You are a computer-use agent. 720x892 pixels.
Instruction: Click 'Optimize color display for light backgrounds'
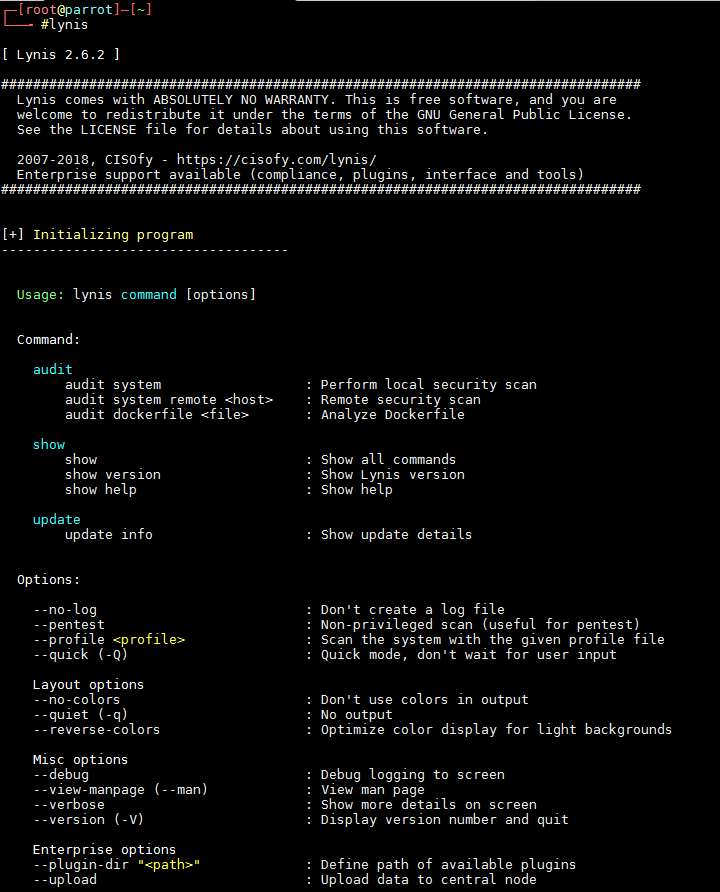(496, 730)
